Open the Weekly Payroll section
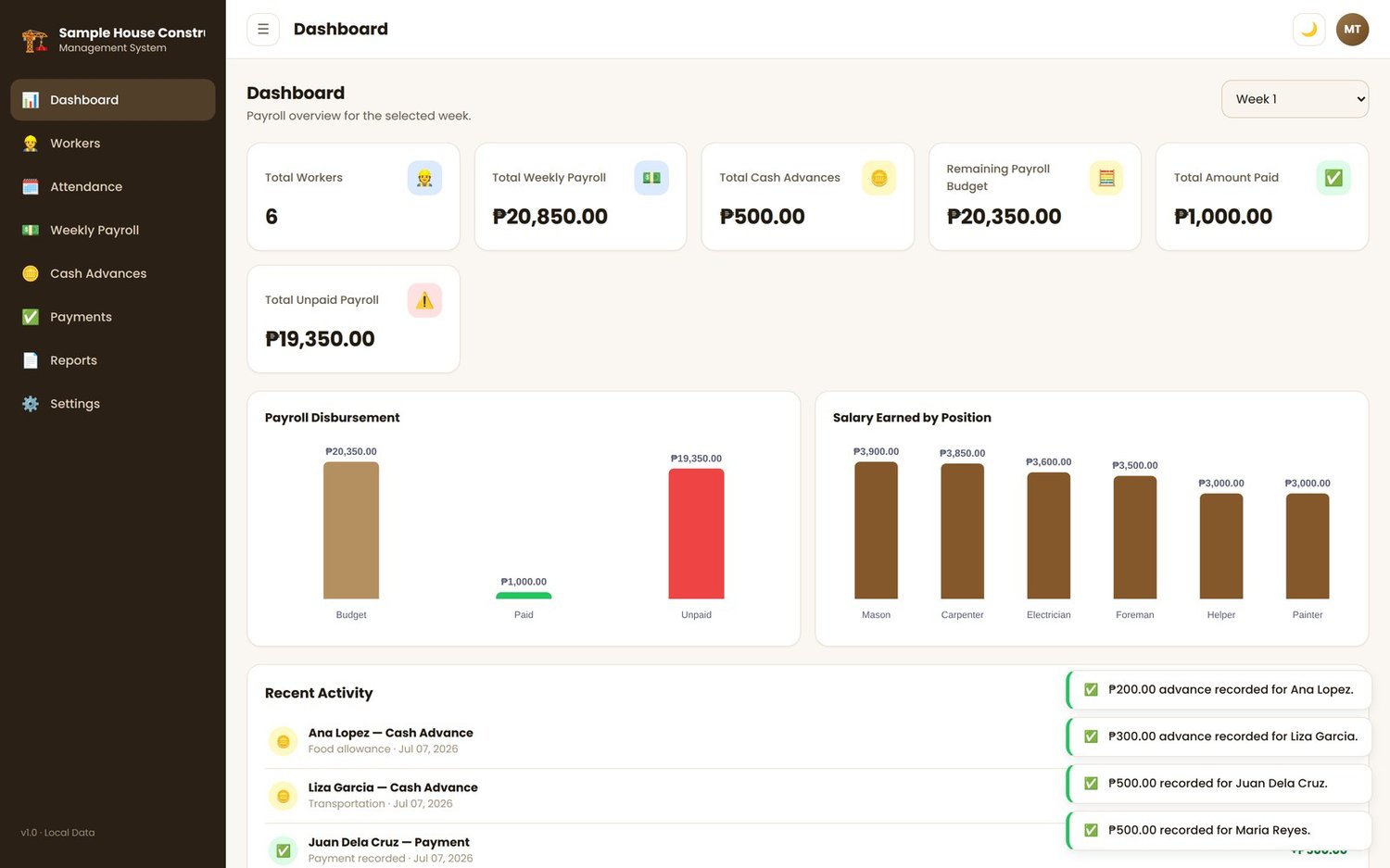 (x=112, y=230)
